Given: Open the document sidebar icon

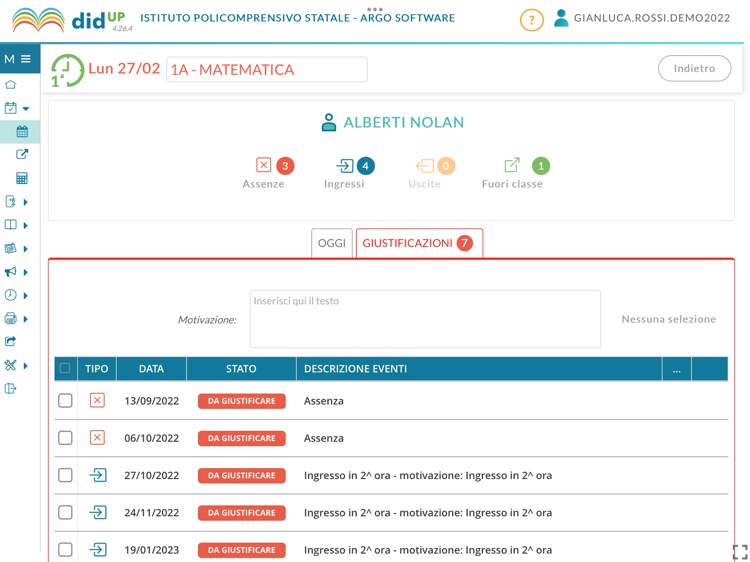Looking at the screenshot, I should (11, 201).
